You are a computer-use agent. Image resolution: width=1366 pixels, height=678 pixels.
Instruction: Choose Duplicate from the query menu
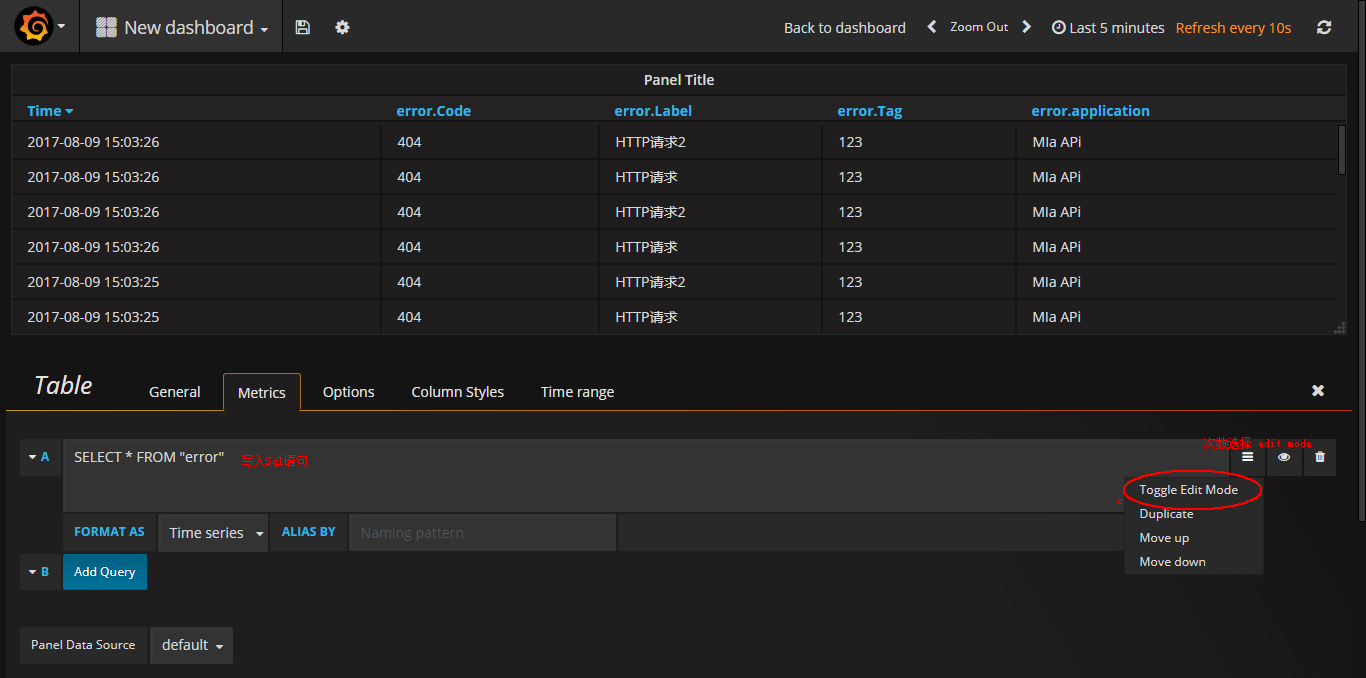1165,513
